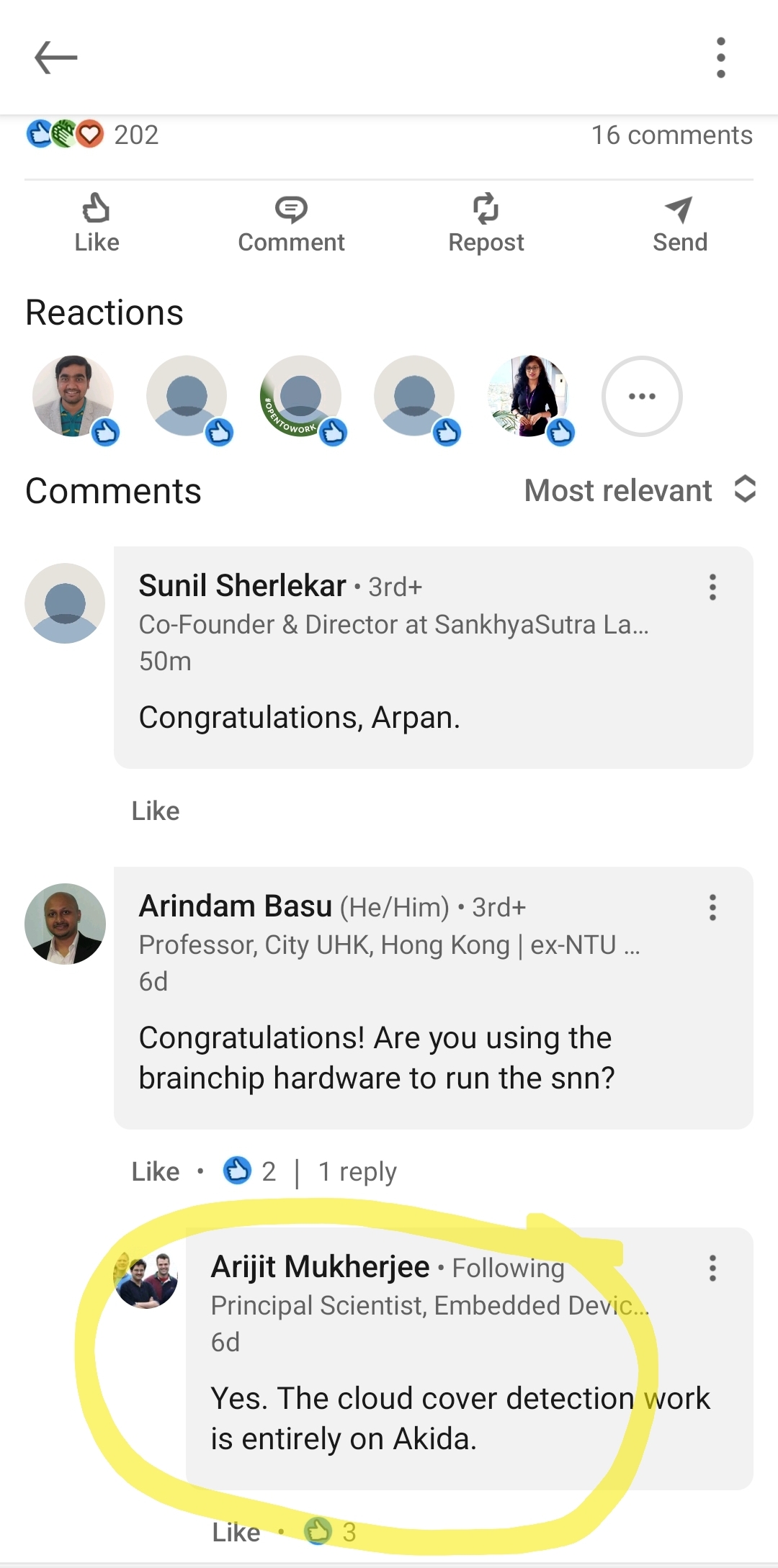Like Arijit Mukherjee's Akida reply
778x1568 pixels.
click(236, 1532)
